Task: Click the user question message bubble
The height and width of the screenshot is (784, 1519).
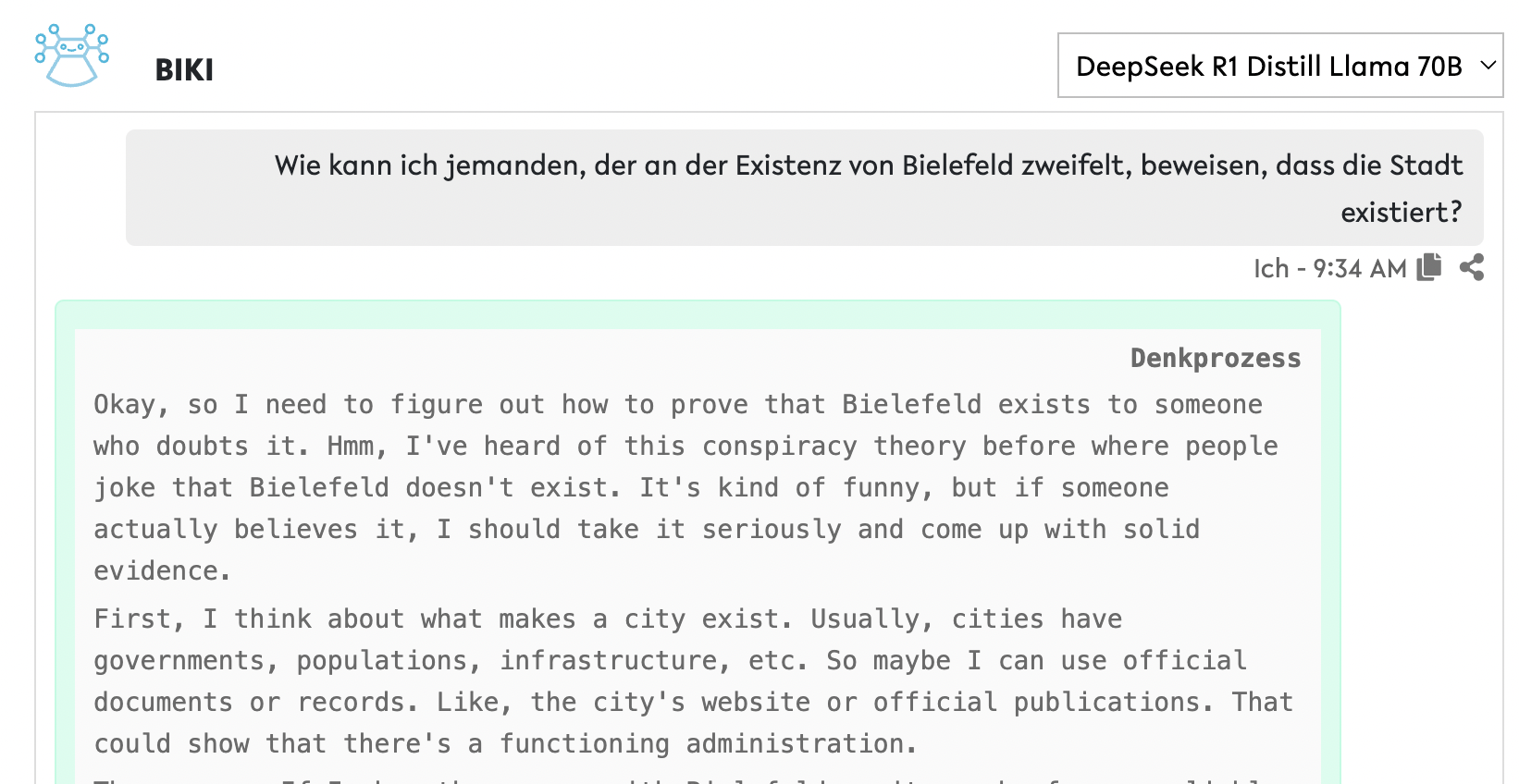Action: tap(804, 188)
